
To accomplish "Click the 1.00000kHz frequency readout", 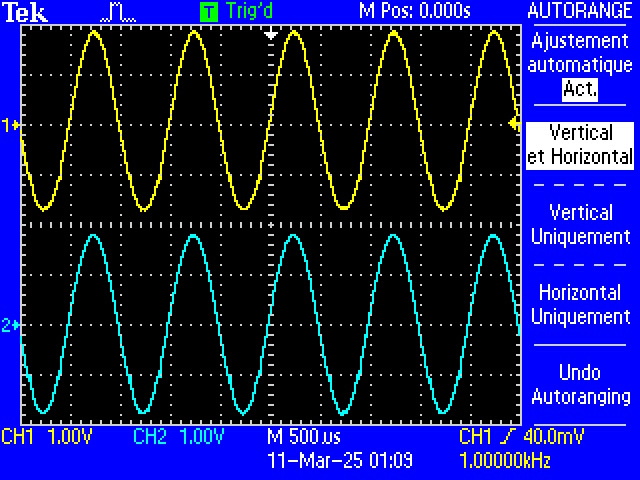I will click(x=505, y=461).
